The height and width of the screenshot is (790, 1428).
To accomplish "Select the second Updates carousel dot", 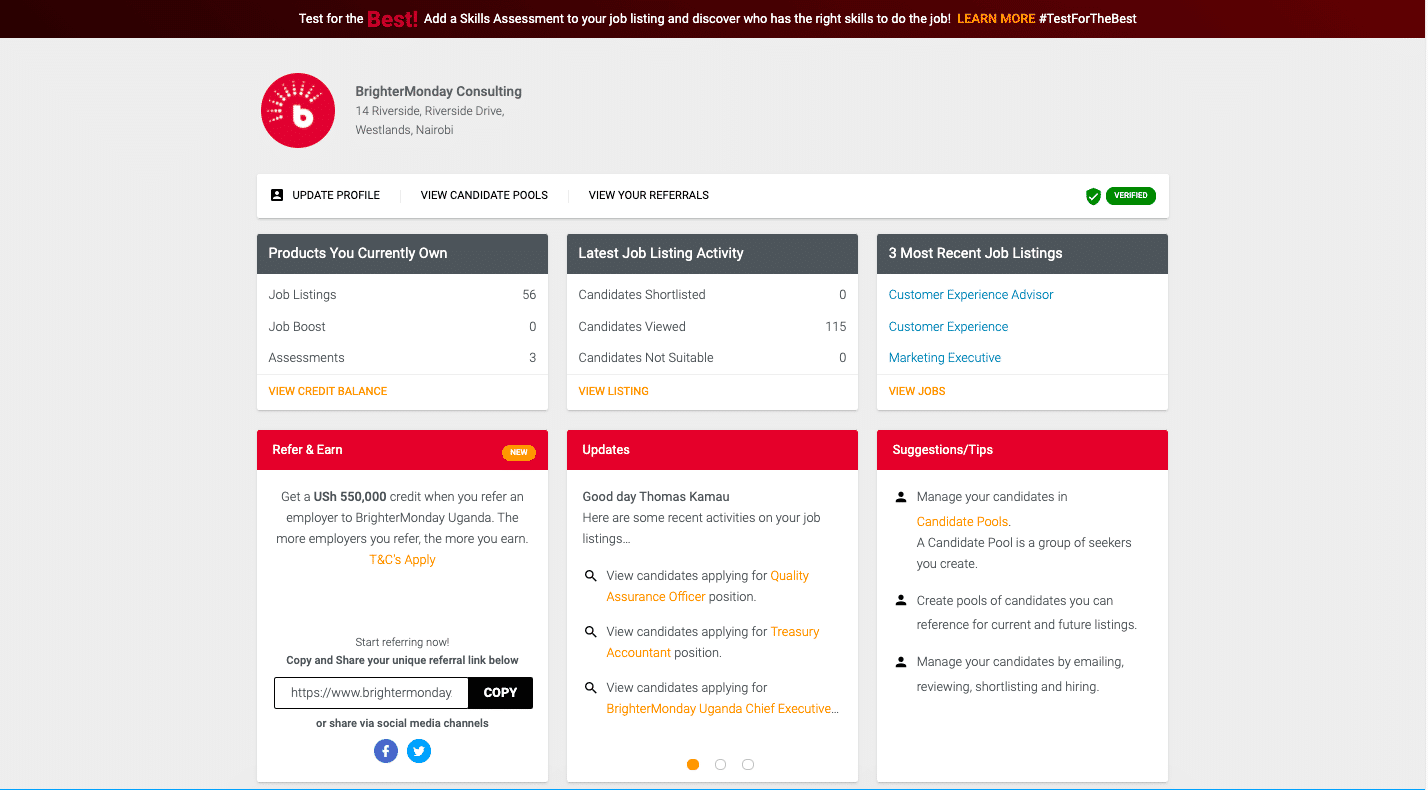I will (x=720, y=764).
